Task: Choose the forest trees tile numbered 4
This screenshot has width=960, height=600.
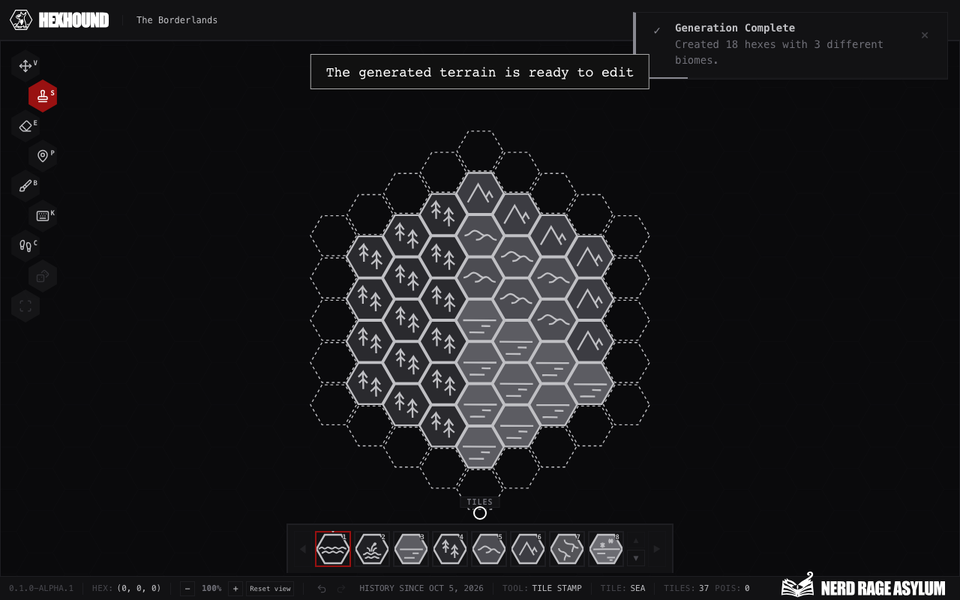Action: tap(450, 549)
